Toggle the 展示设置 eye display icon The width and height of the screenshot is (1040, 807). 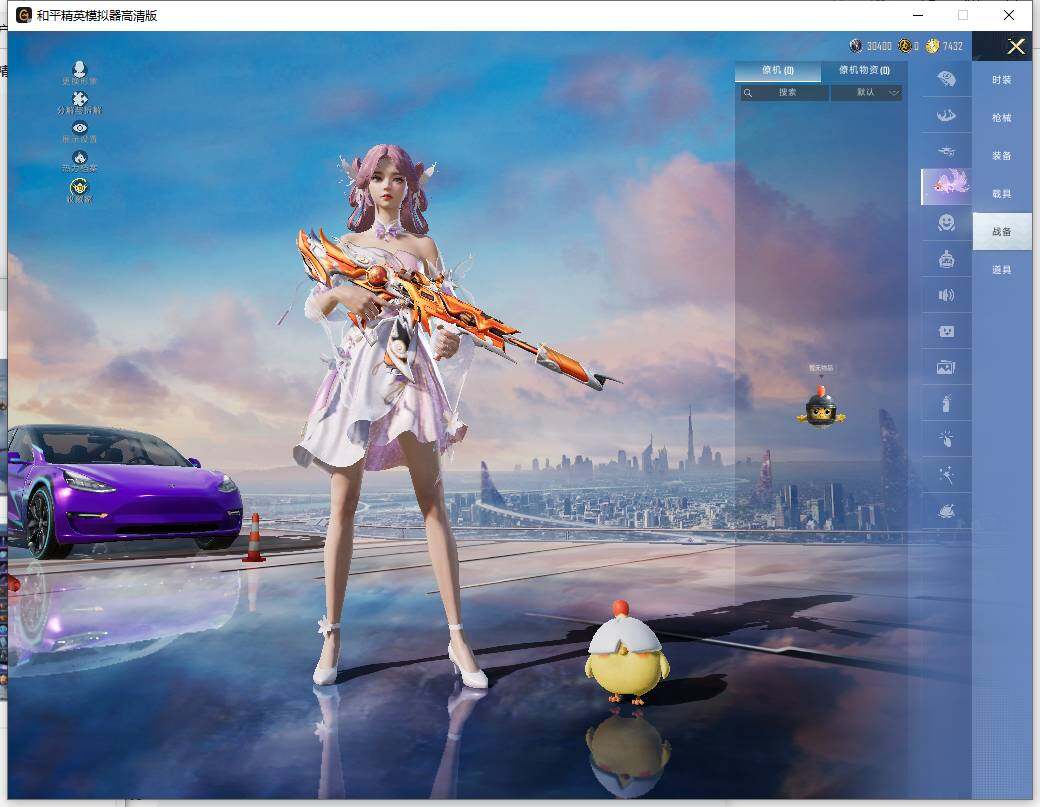coord(78,128)
